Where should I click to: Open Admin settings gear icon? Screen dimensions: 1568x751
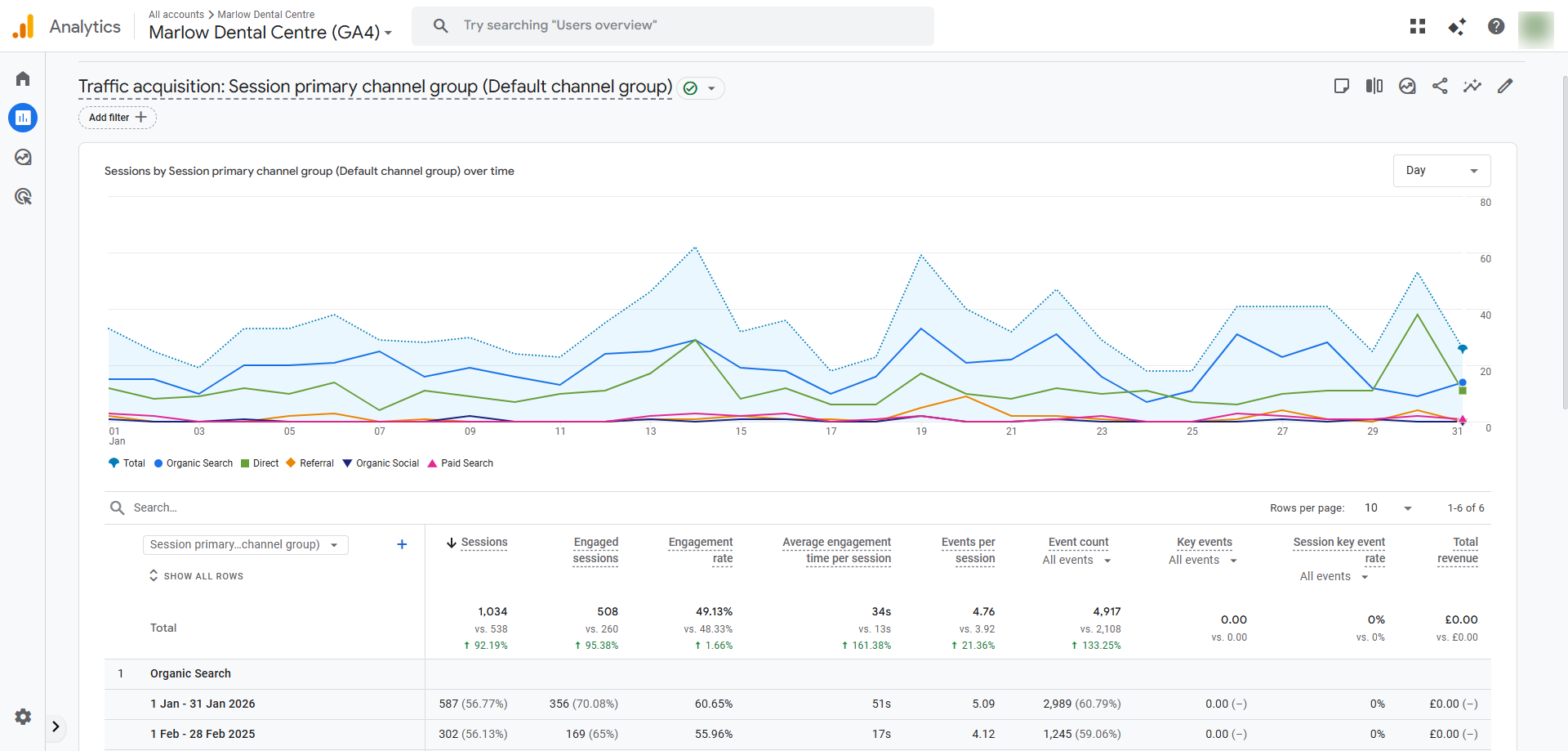coord(23,717)
